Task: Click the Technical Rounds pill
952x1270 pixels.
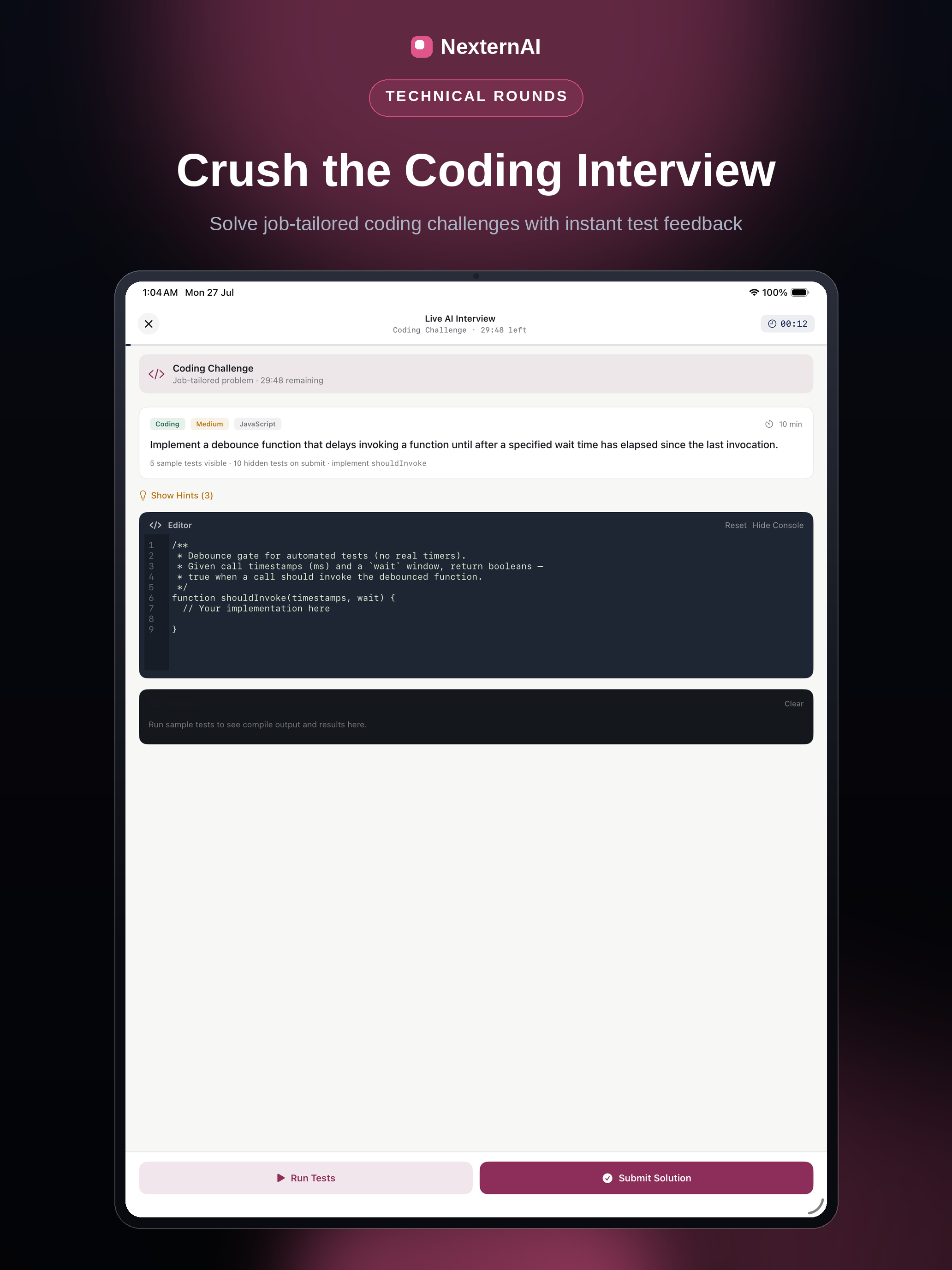Action: point(476,98)
